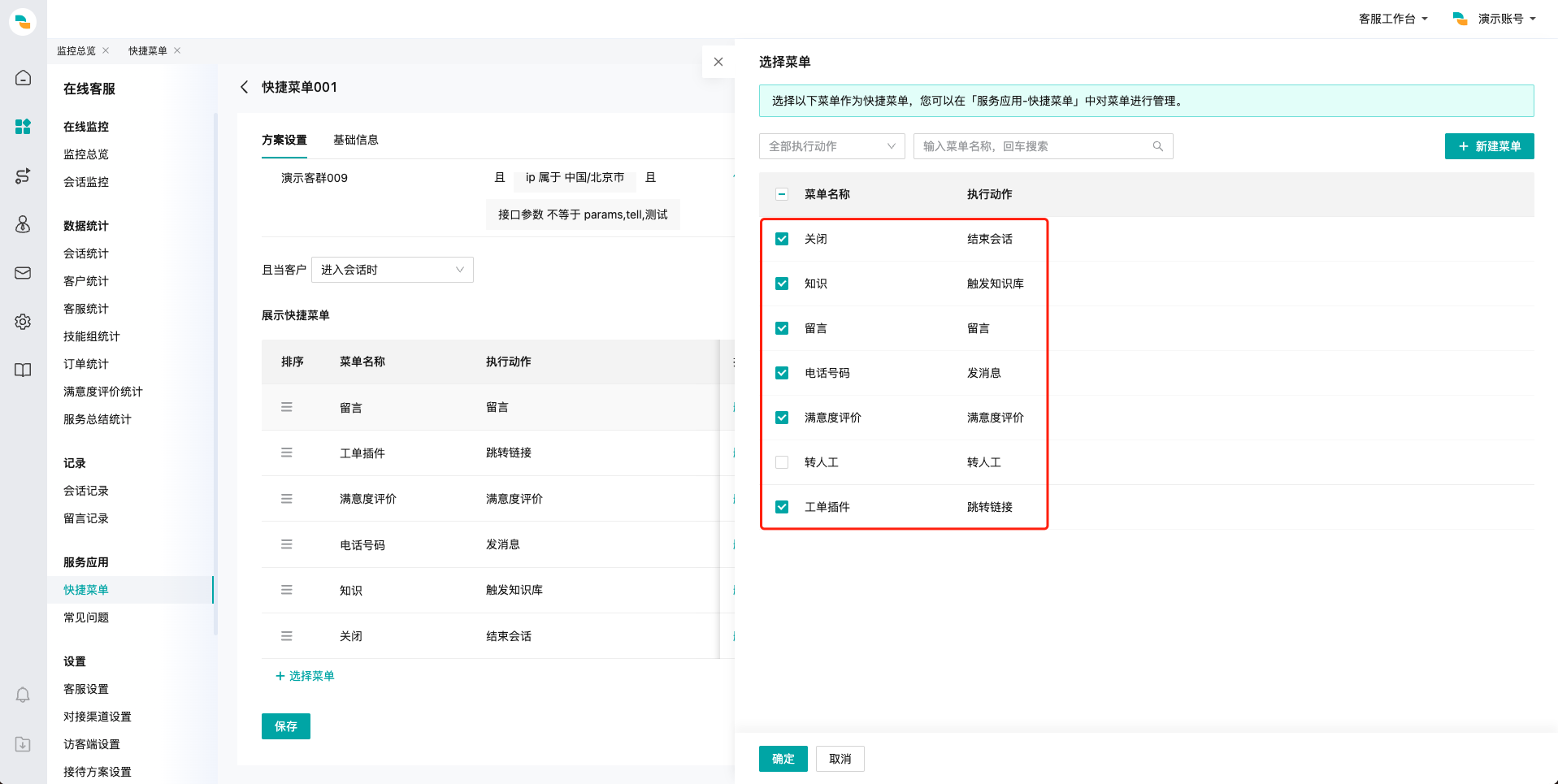1558x784 pixels.
Task: Open 会话统计 in the side menu
Action: click(x=86, y=253)
